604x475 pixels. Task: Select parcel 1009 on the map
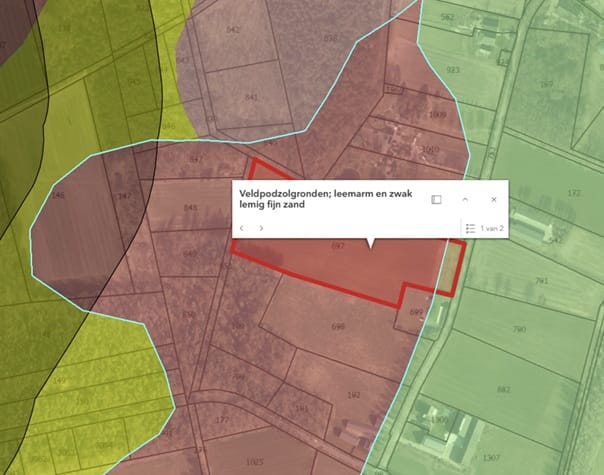pyautogui.click(x=437, y=115)
